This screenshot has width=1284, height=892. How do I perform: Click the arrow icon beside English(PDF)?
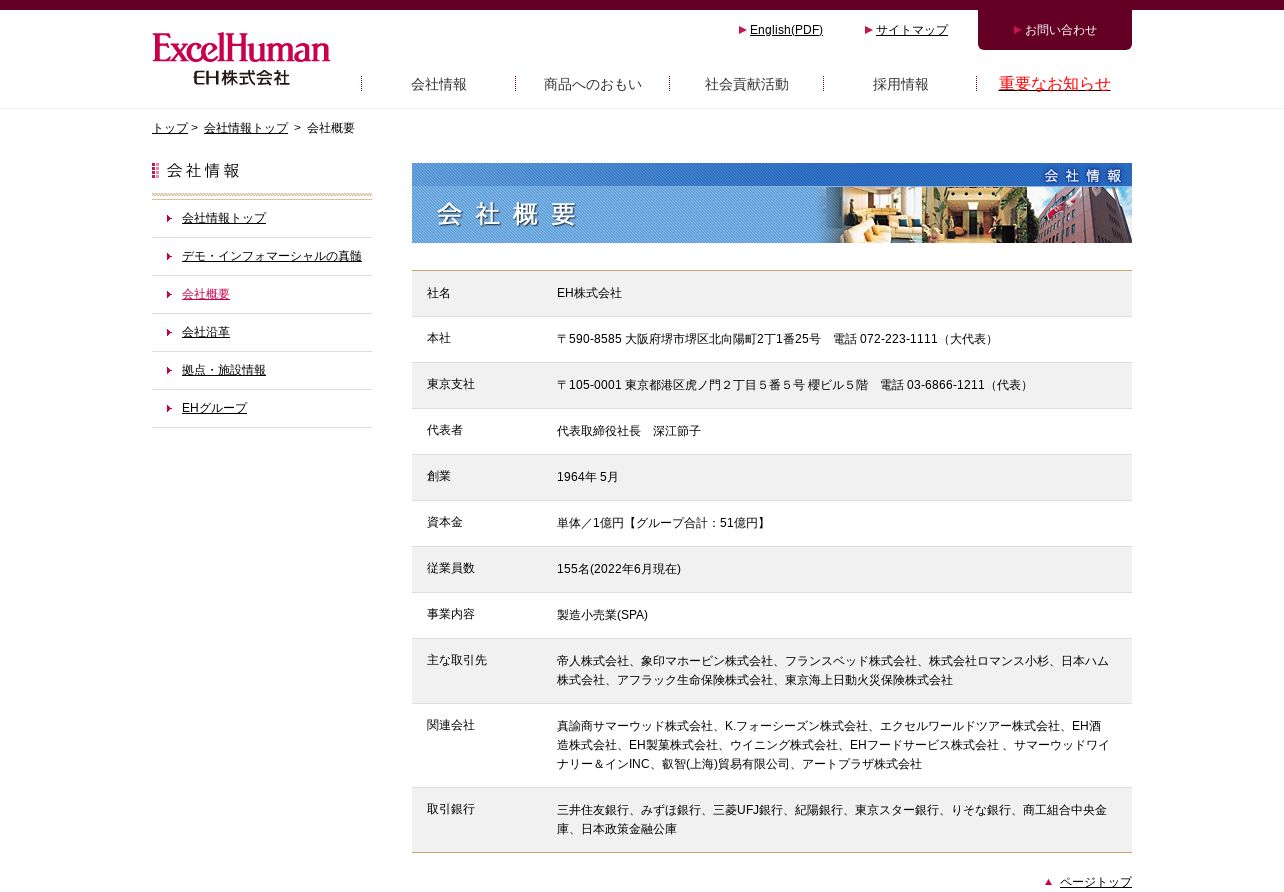pyautogui.click(x=743, y=29)
